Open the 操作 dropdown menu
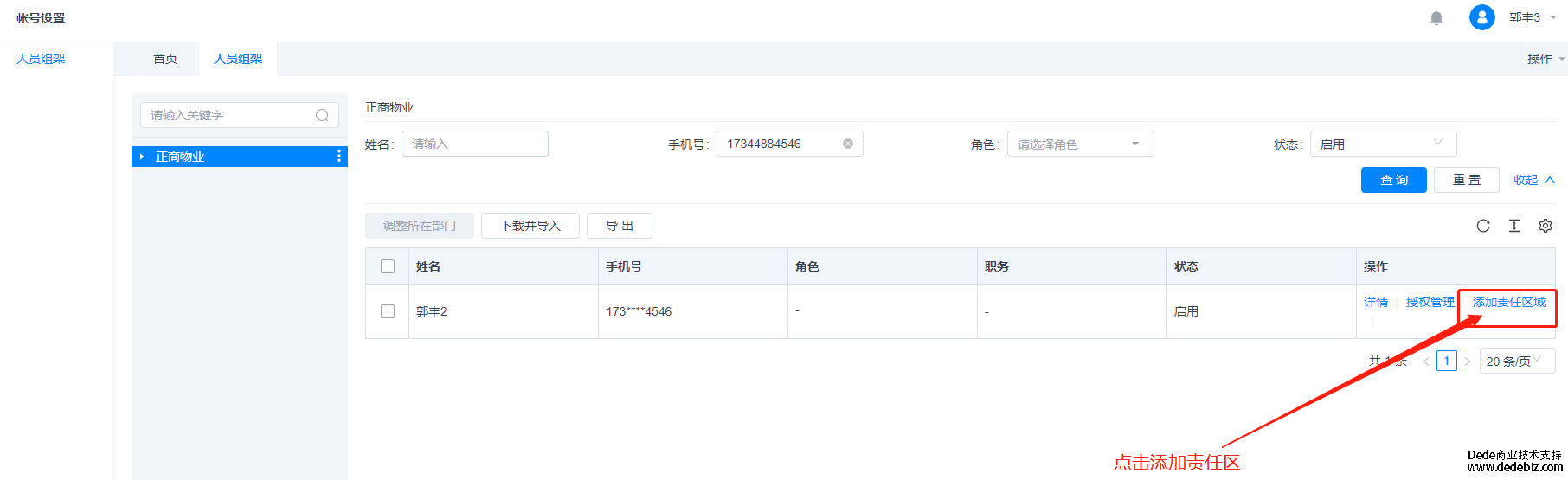 [x=1546, y=59]
